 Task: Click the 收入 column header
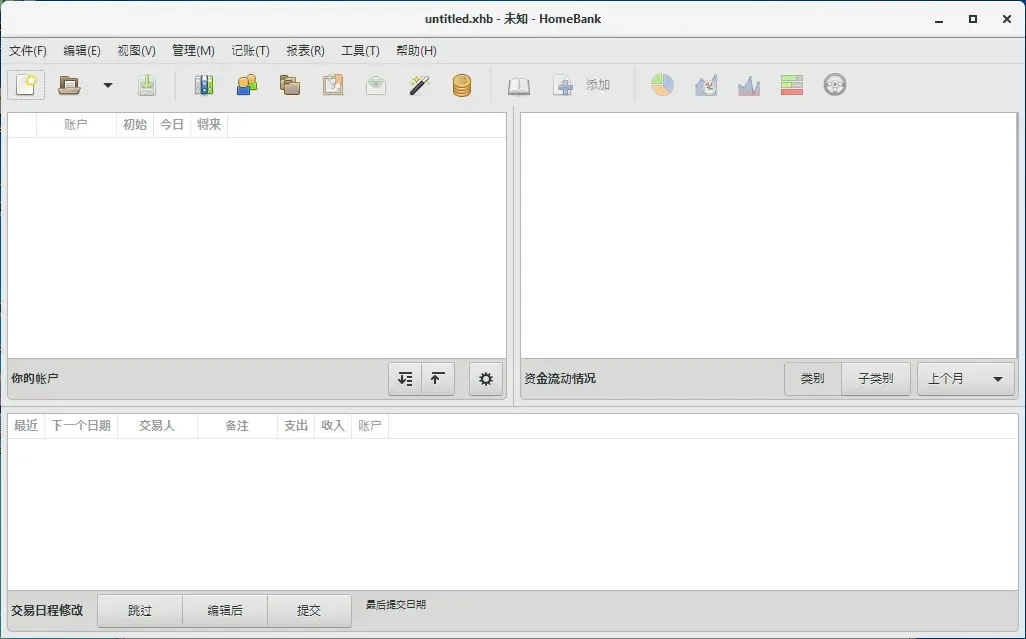click(x=332, y=426)
